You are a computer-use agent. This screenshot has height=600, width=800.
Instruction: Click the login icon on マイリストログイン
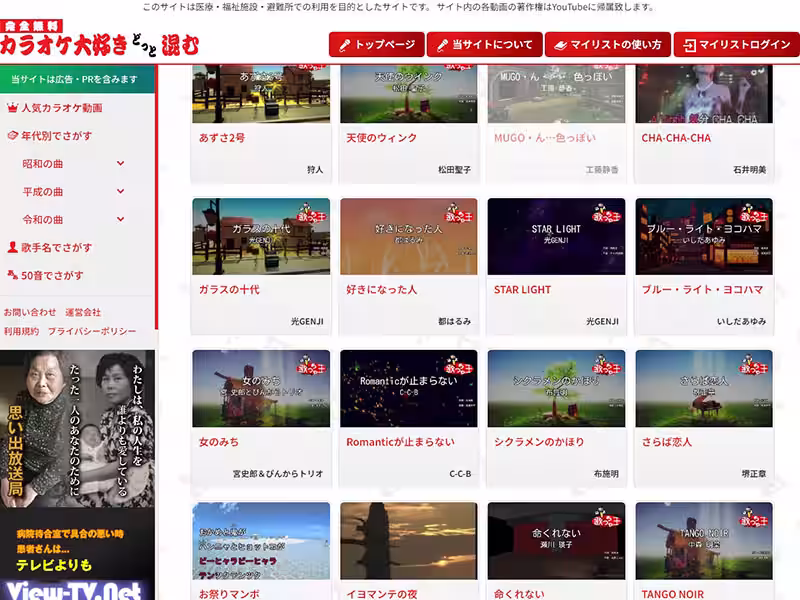690,45
